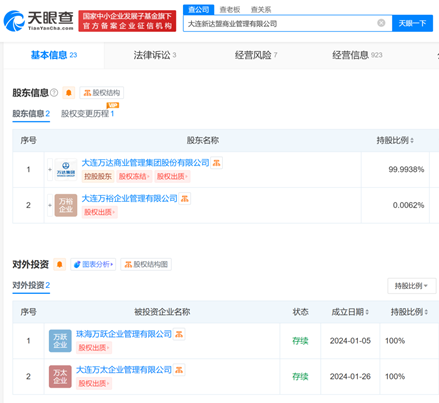Screen dimensions: 439x403
Task: Open equity structure icon next to 大连万裕企业管理
Action: click(x=185, y=199)
